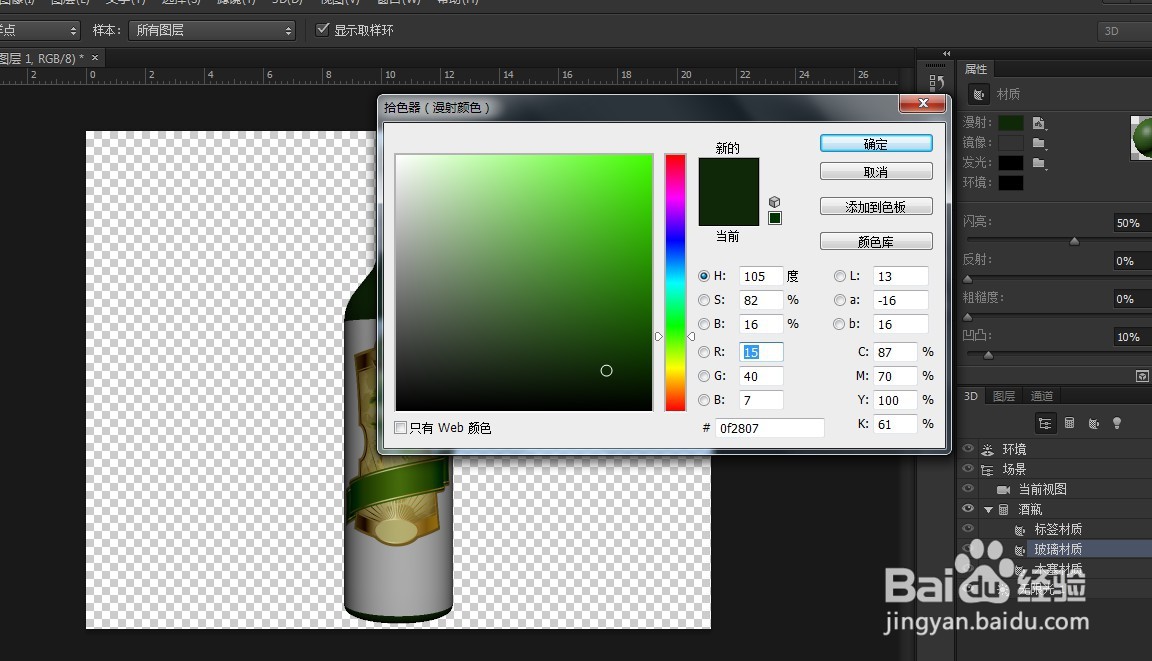
Task: Open the 样本 所有图层 dropdown
Action: click(212, 30)
